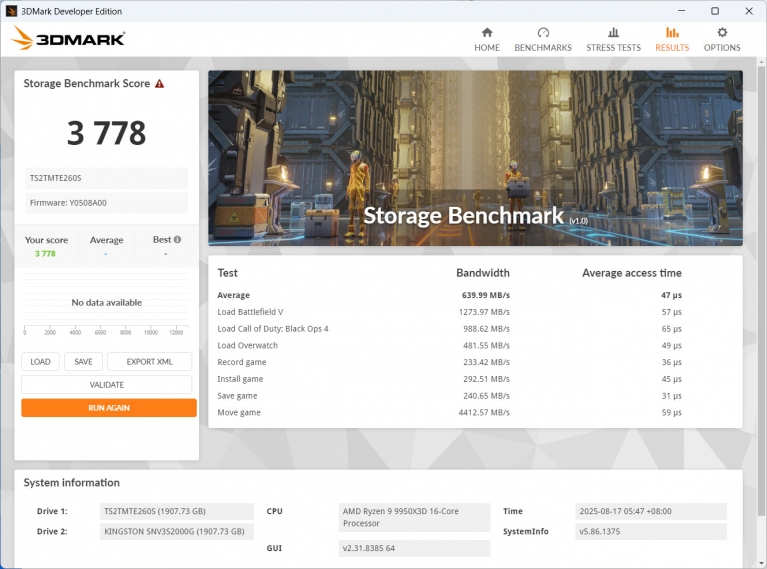
Task: Click the Time value 2025-08-17 05:47
Action: [x=651, y=511]
